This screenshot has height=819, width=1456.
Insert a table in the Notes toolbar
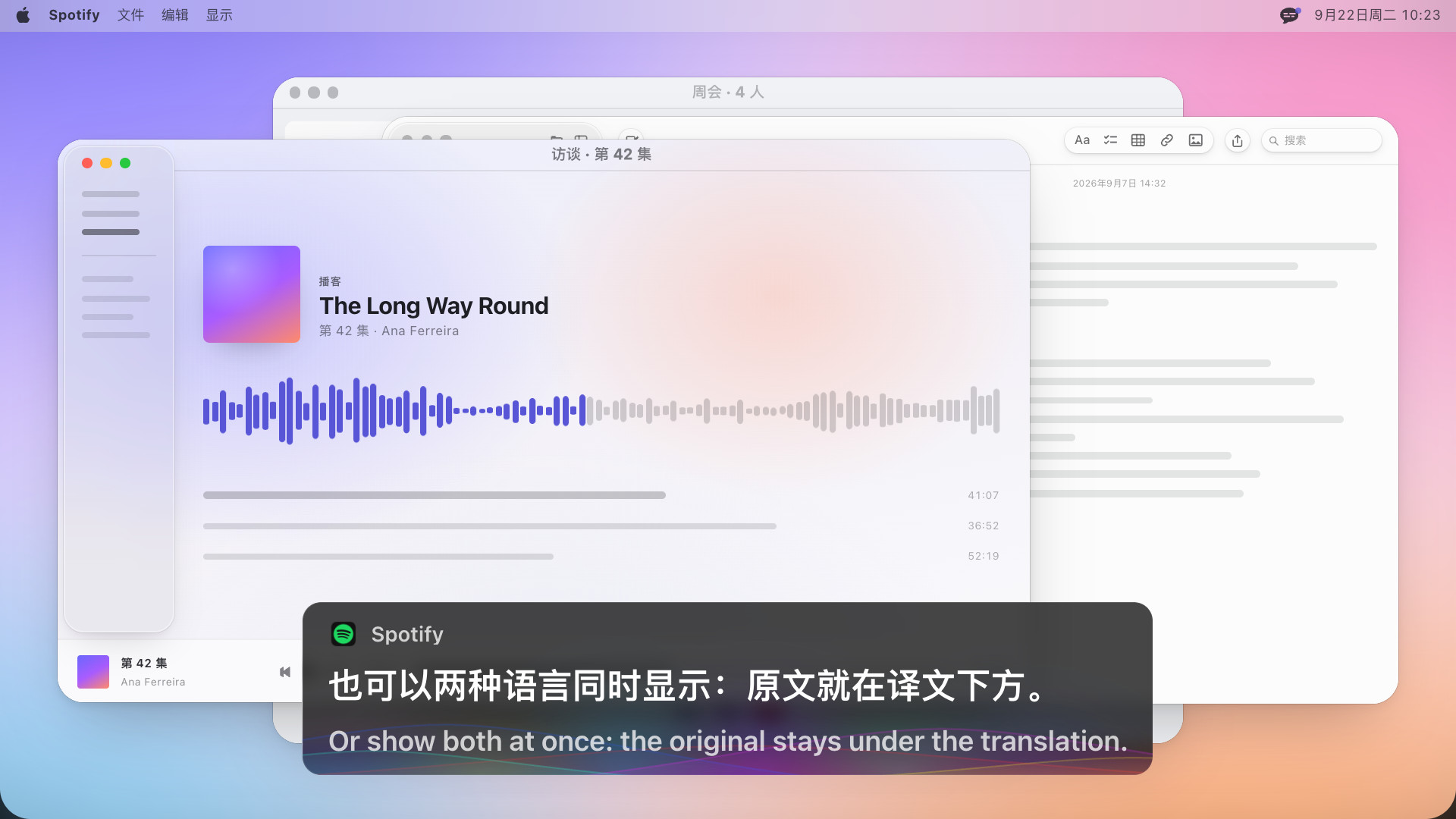[1138, 140]
